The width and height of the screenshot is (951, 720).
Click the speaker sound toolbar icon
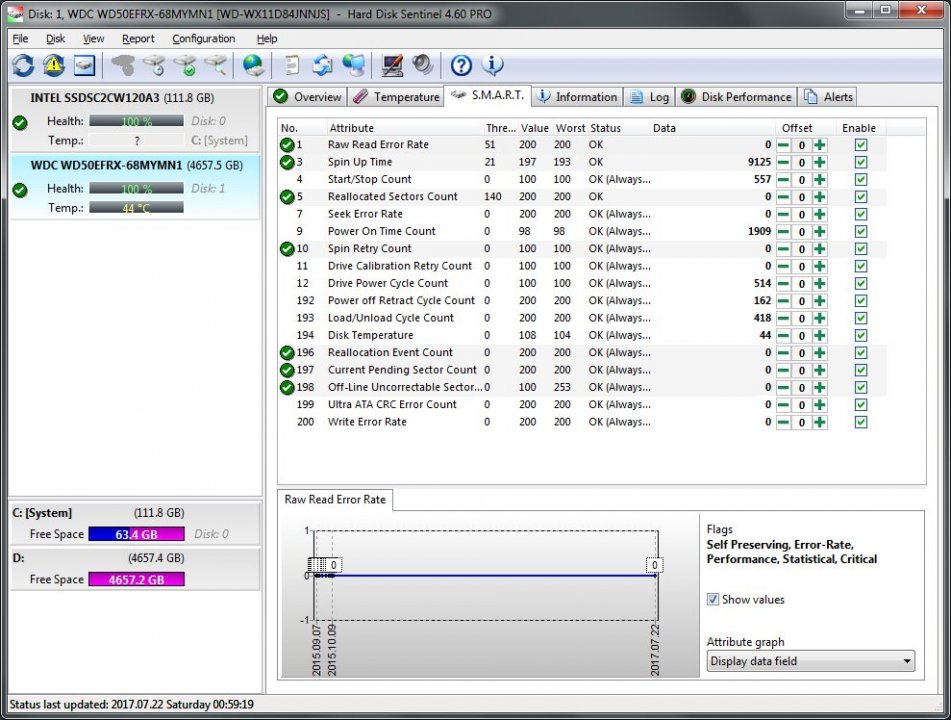click(x=422, y=65)
